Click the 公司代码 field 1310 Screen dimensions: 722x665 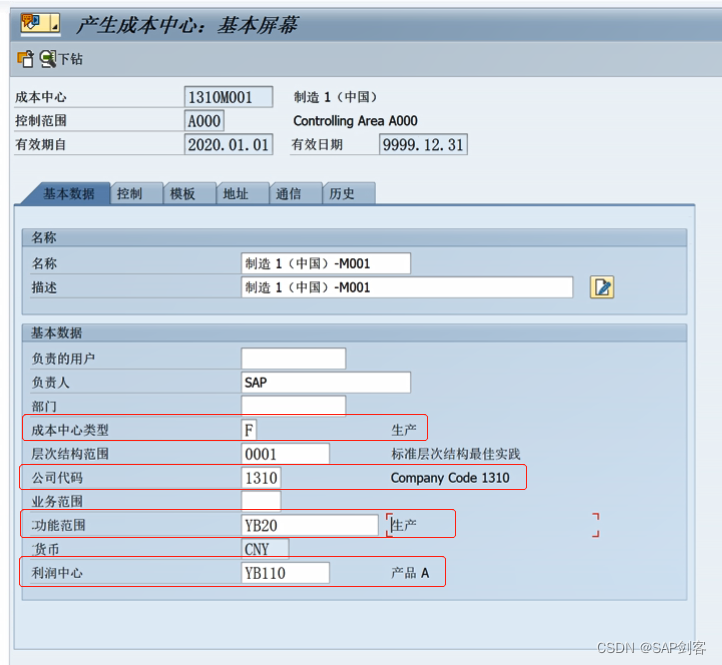tap(261, 478)
